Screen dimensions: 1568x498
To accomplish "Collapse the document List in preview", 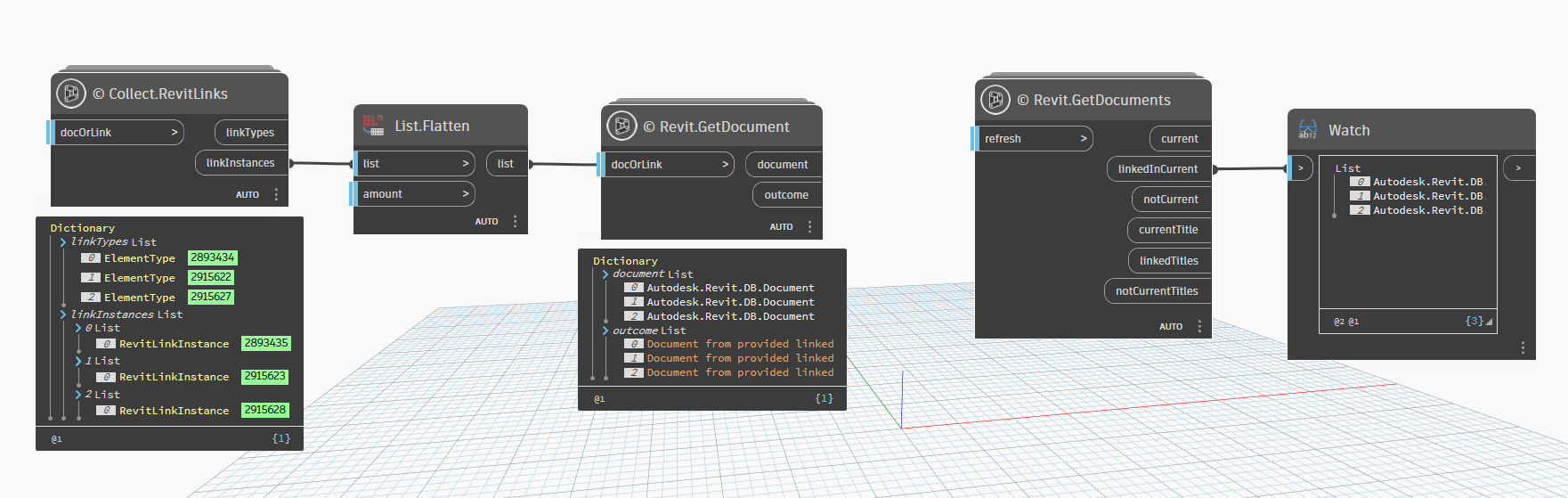I will [x=605, y=274].
